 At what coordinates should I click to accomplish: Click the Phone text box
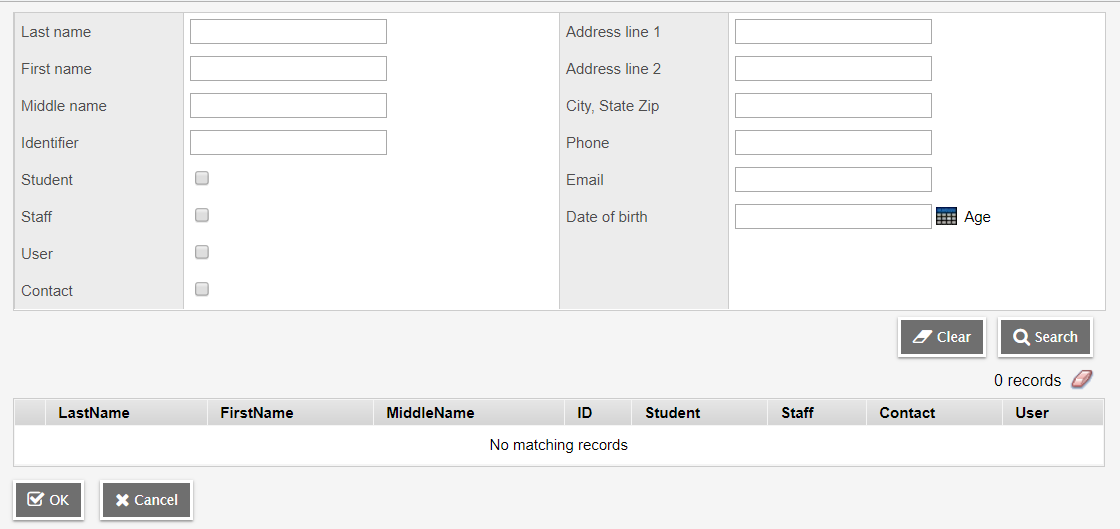click(834, 143)
